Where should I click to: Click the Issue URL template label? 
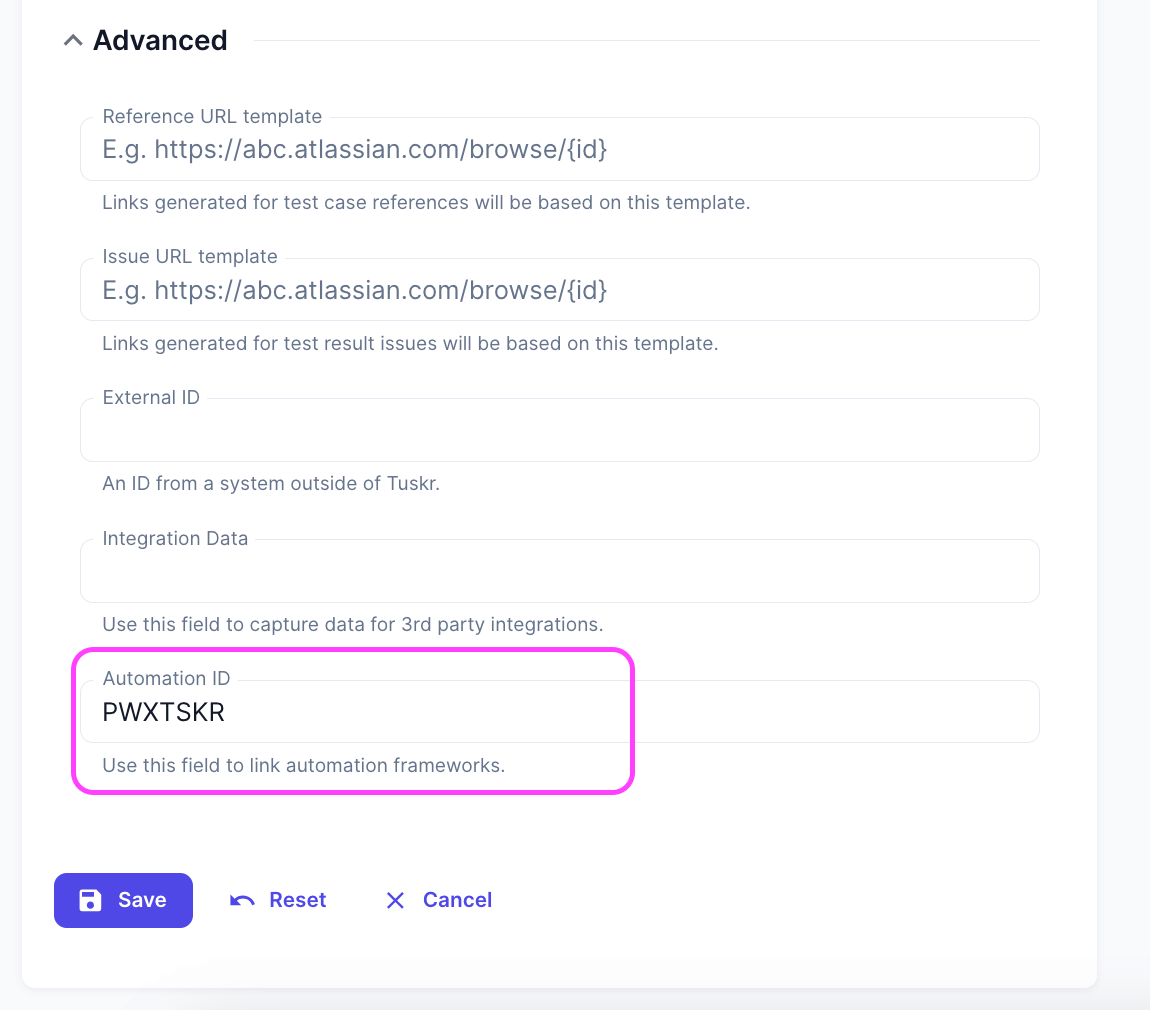coord(190,257)
